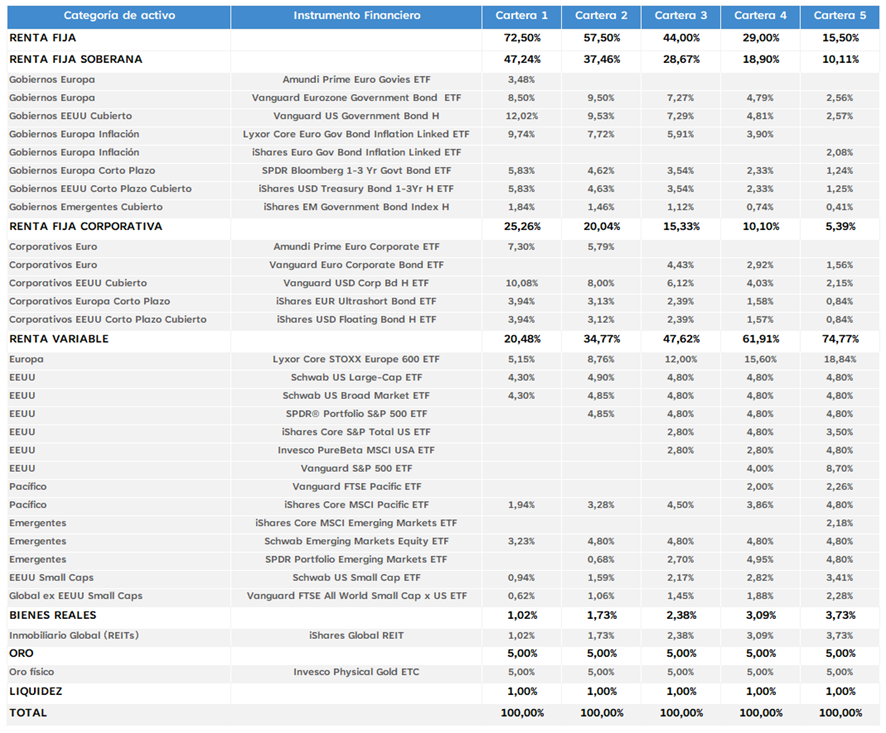Select the RENTA FIJA SOBERANA row label

pos(76,59)
